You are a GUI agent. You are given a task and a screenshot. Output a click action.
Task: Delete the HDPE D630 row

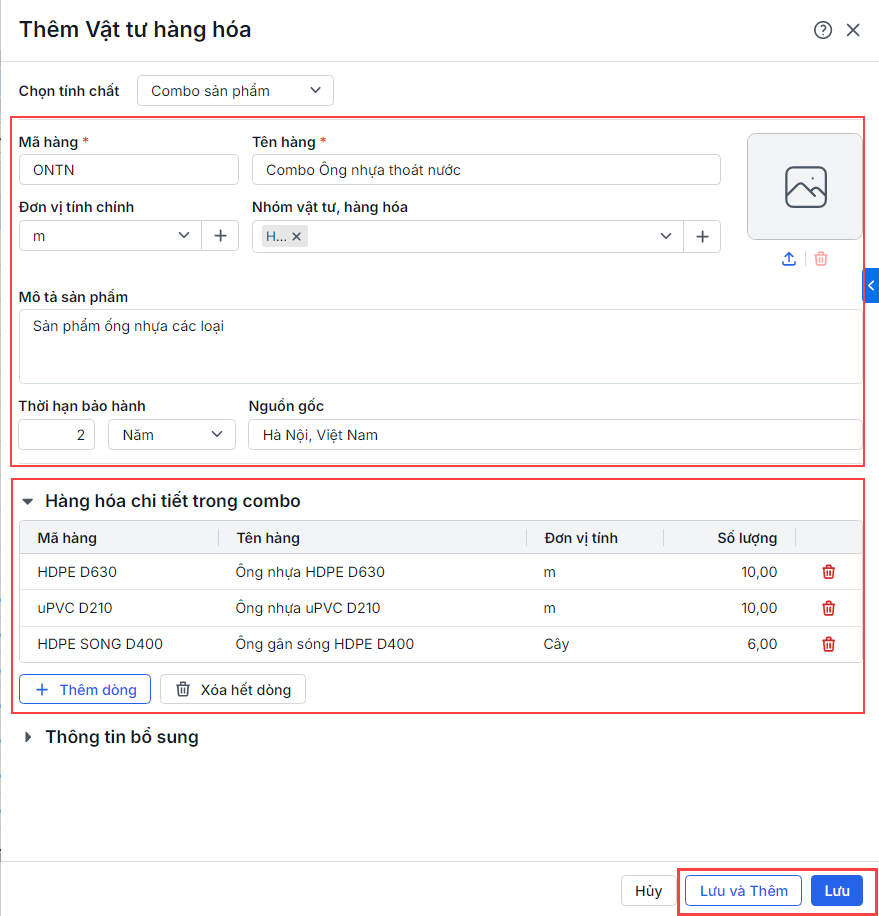coord(828,572)
